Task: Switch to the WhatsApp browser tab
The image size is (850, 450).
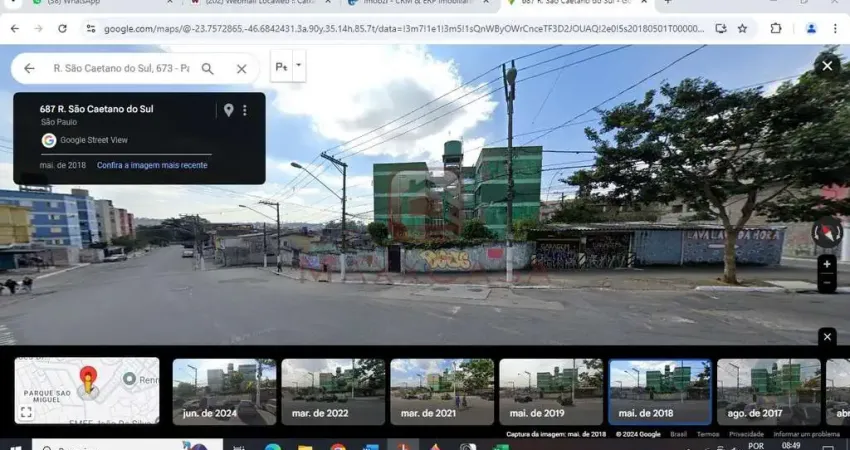Action: [70, 3]
